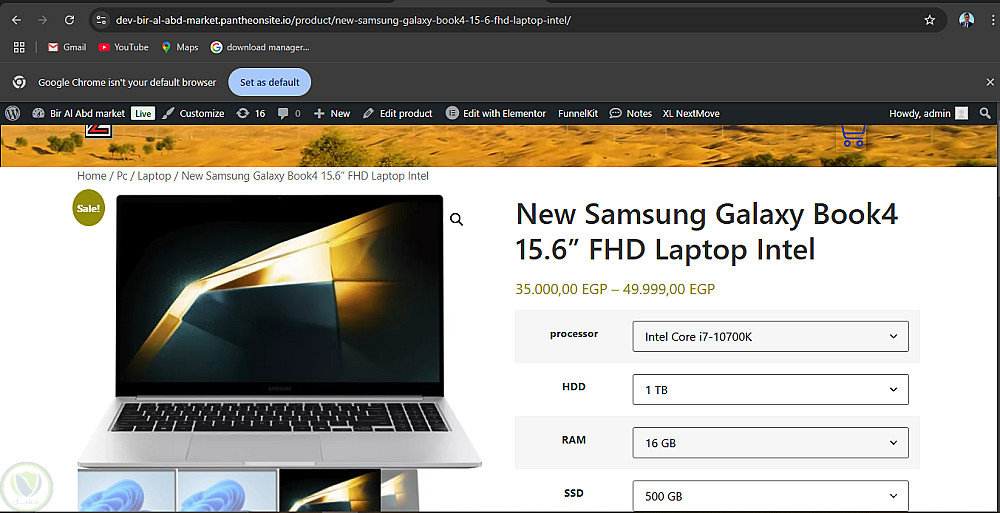1000x513 pixels.
Task: Reload the page with refresh icon
Action: pos(70,20)
